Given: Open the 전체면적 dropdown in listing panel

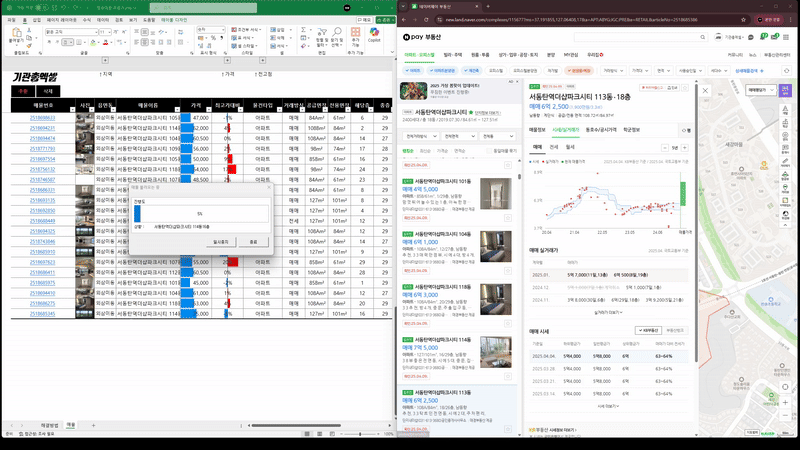Looking at the screenshot, I should tap(459, 136).
